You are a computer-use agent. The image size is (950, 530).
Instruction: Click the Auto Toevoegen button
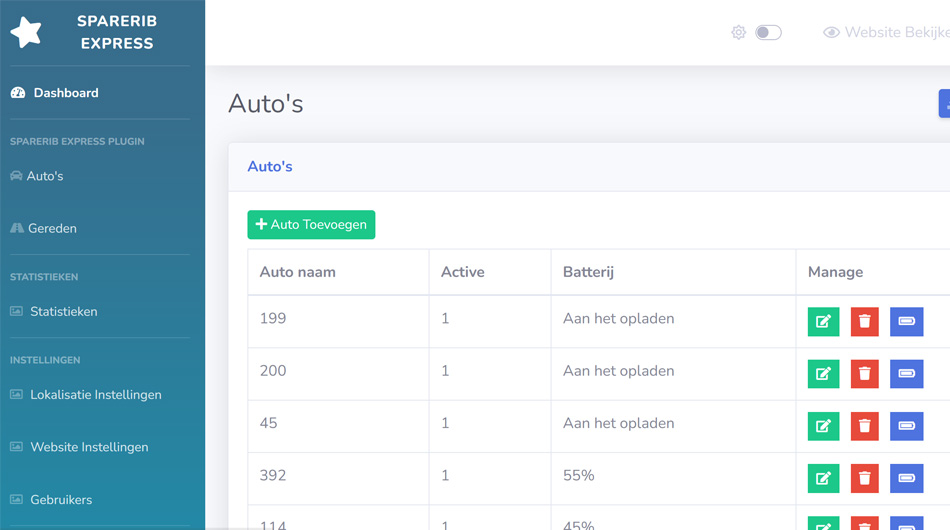pyautogui.click(x=311, y=225)
